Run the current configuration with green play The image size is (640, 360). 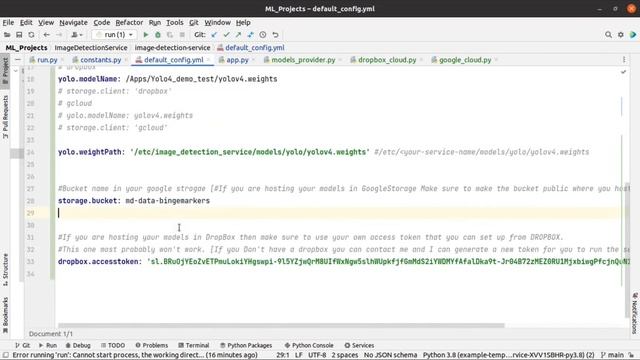tap(145, 35)
